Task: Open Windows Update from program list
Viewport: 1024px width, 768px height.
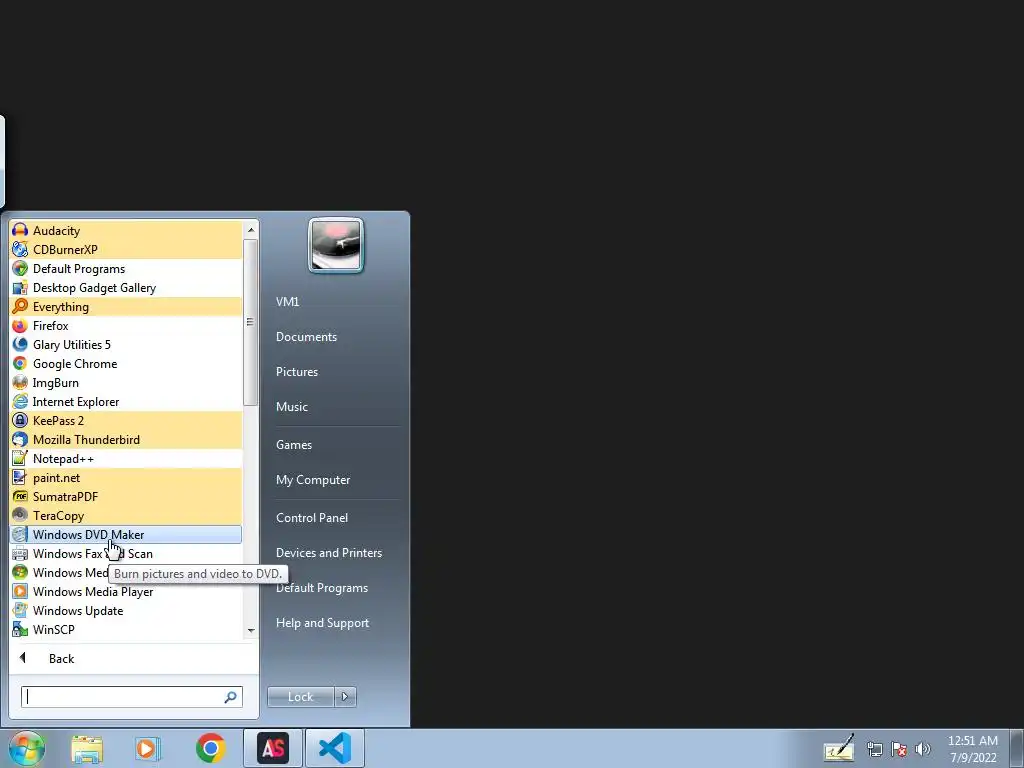Action: (x=125, y=610)
